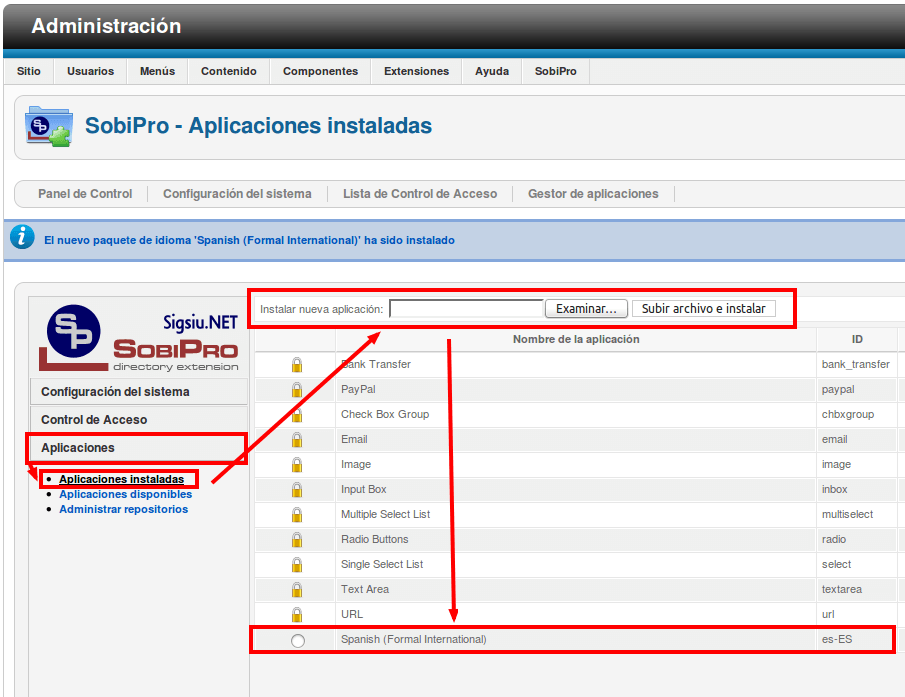Click the lock icon for PayPal
This screenshot has width=905, height=697.
click(297, 389)
